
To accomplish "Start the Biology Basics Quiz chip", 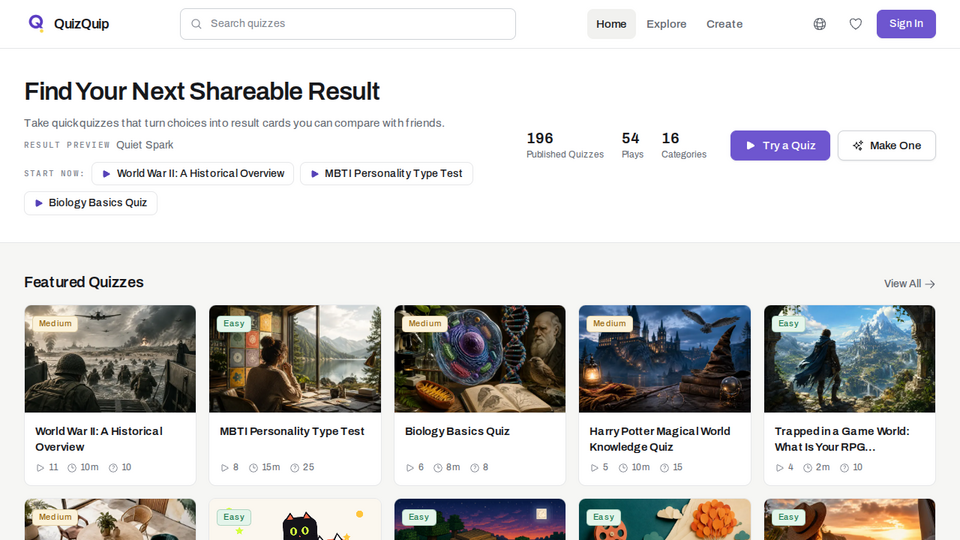I will pos(91,203).
